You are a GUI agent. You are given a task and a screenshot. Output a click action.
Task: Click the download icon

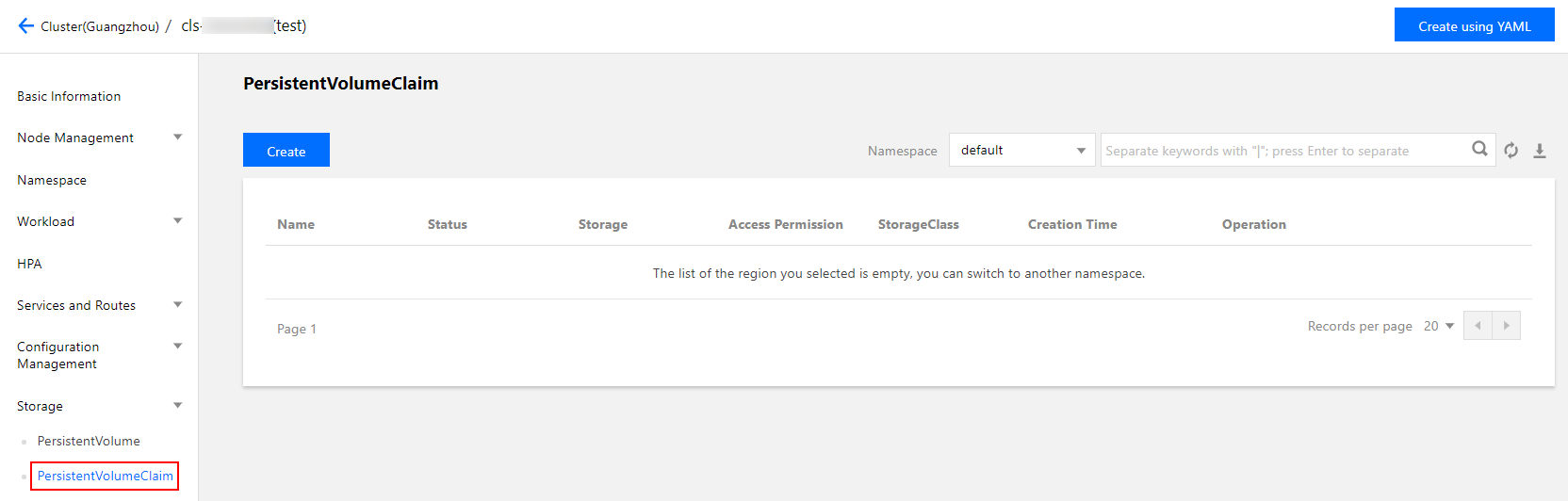click(1540, 151)
